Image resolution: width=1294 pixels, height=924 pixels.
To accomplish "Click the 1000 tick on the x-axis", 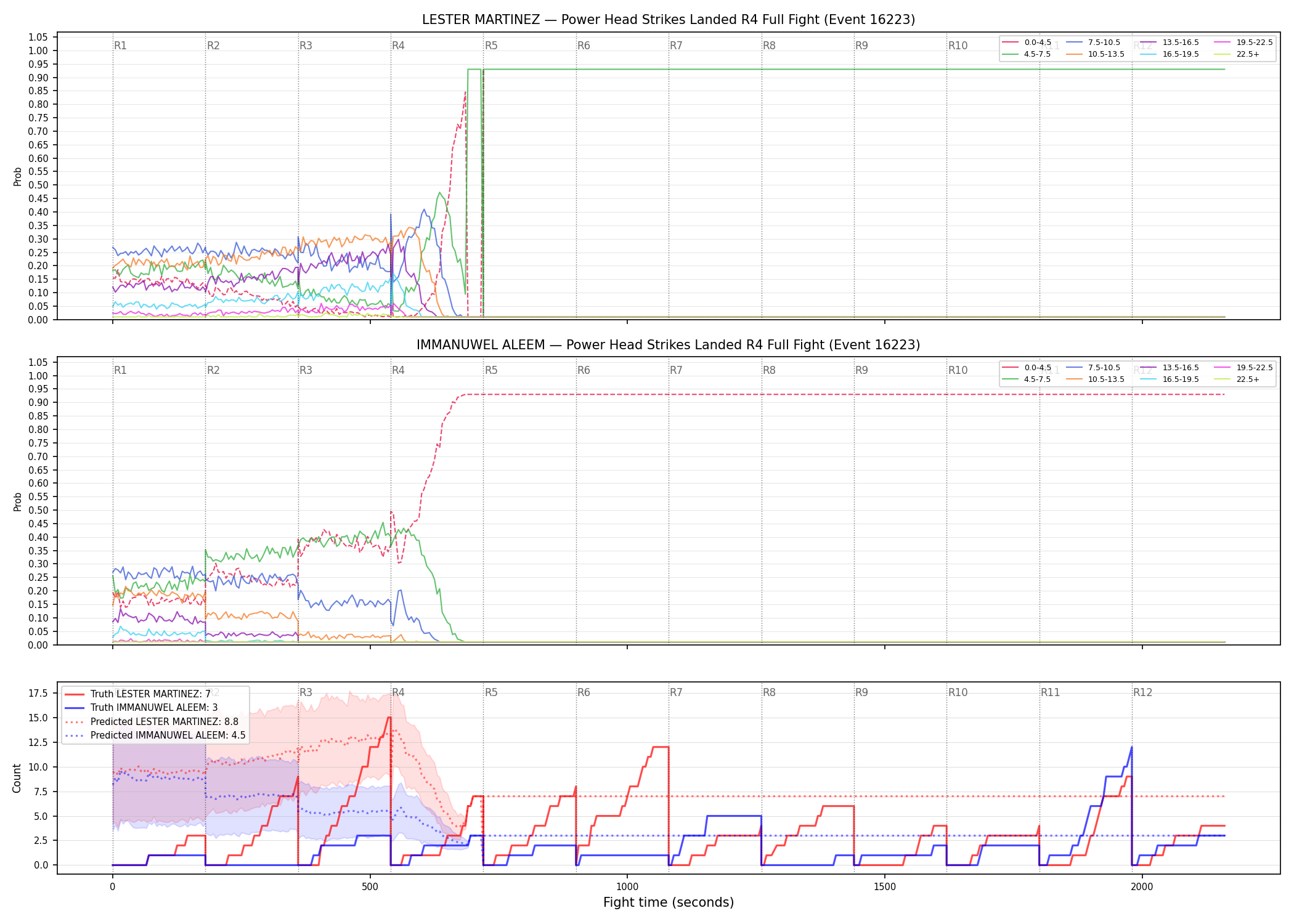I will coord(627,887).
